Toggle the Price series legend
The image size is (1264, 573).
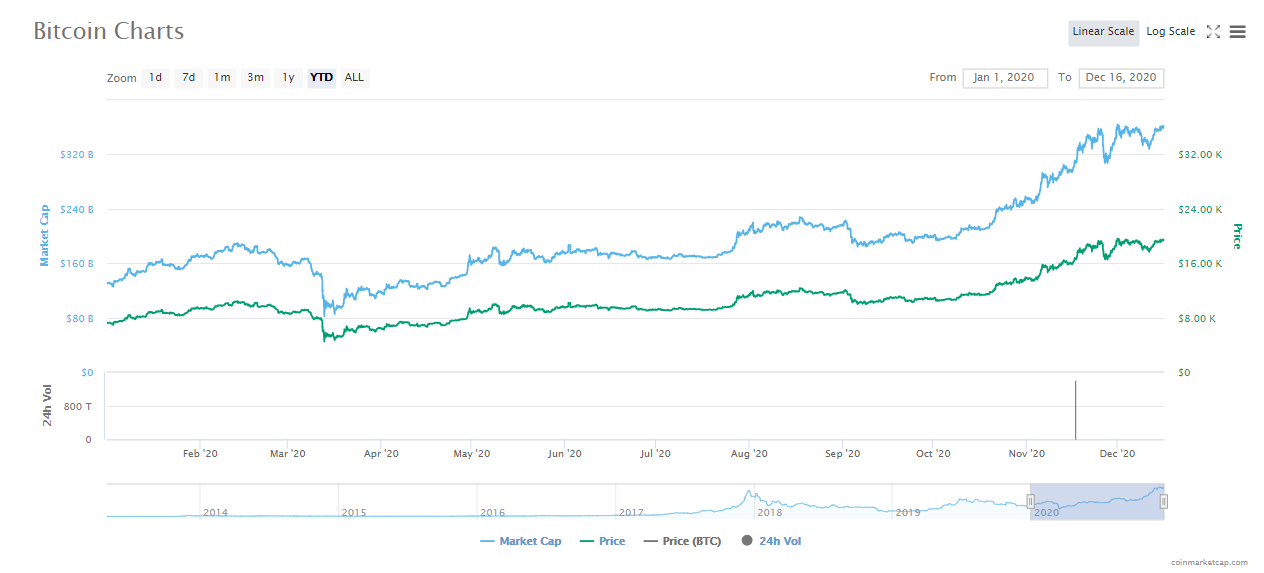[x=602, y=541]
